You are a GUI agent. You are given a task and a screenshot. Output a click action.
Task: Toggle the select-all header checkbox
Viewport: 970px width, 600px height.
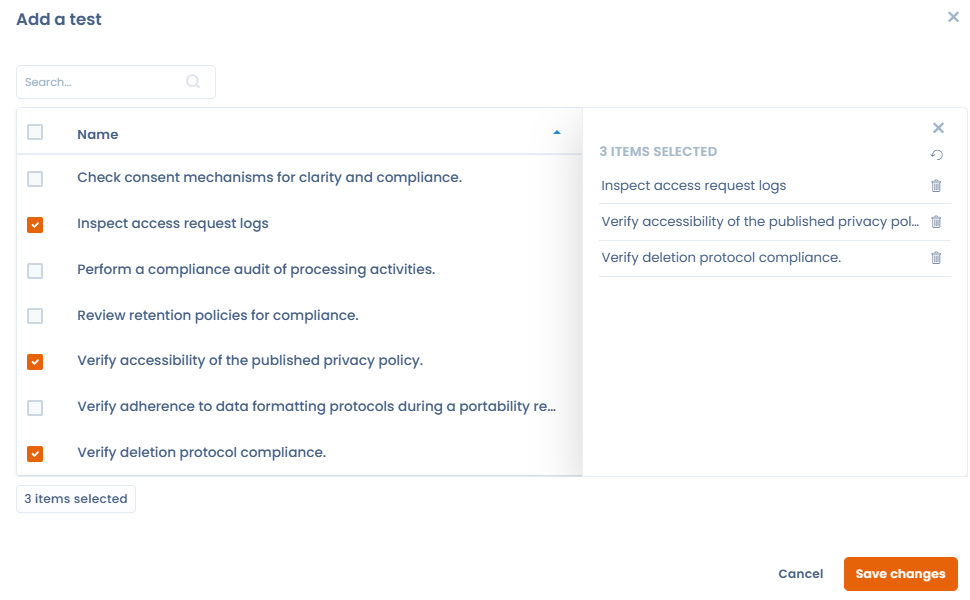coord(35,132)
